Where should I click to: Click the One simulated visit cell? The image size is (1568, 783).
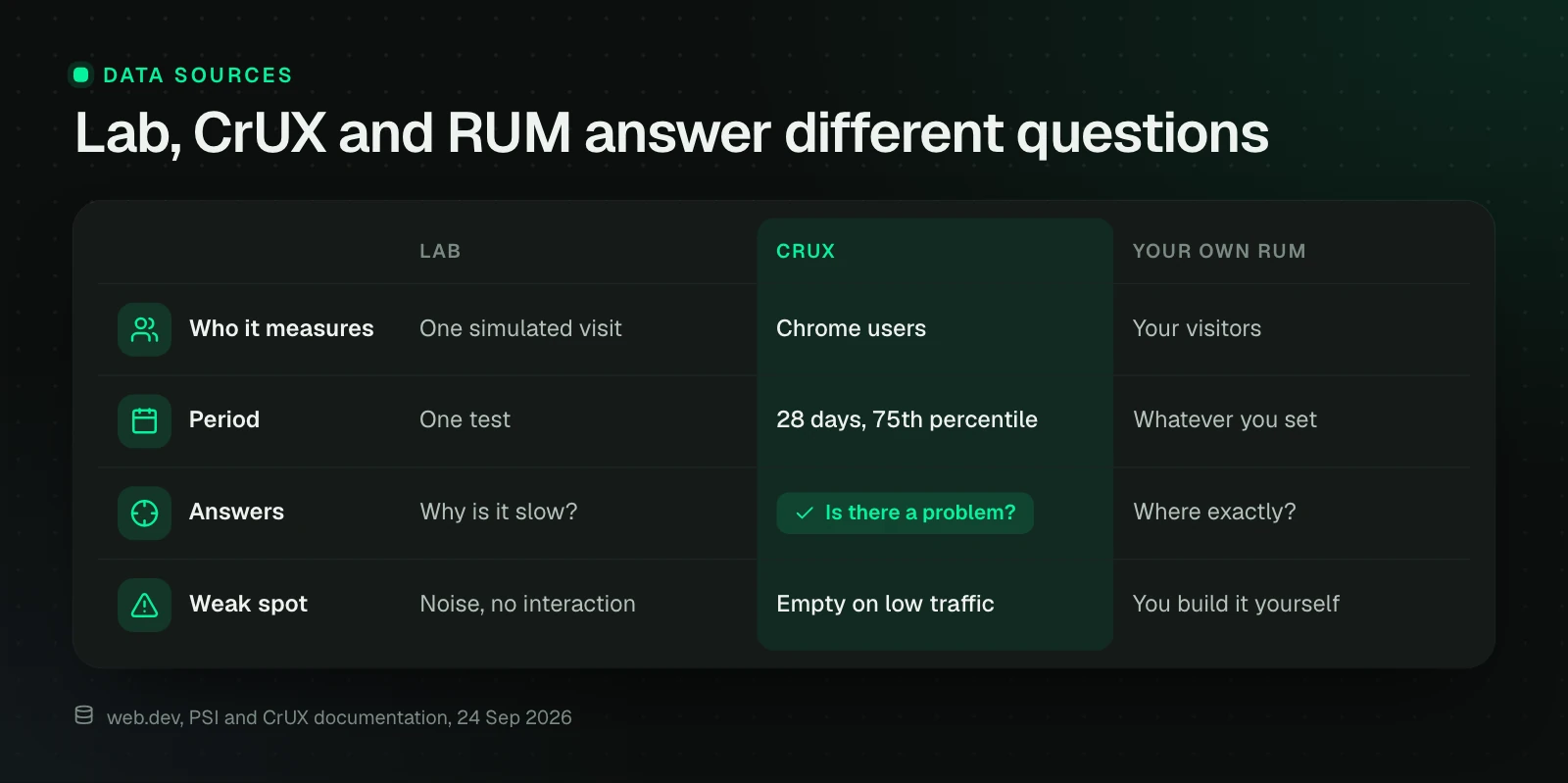coord(520,328)
